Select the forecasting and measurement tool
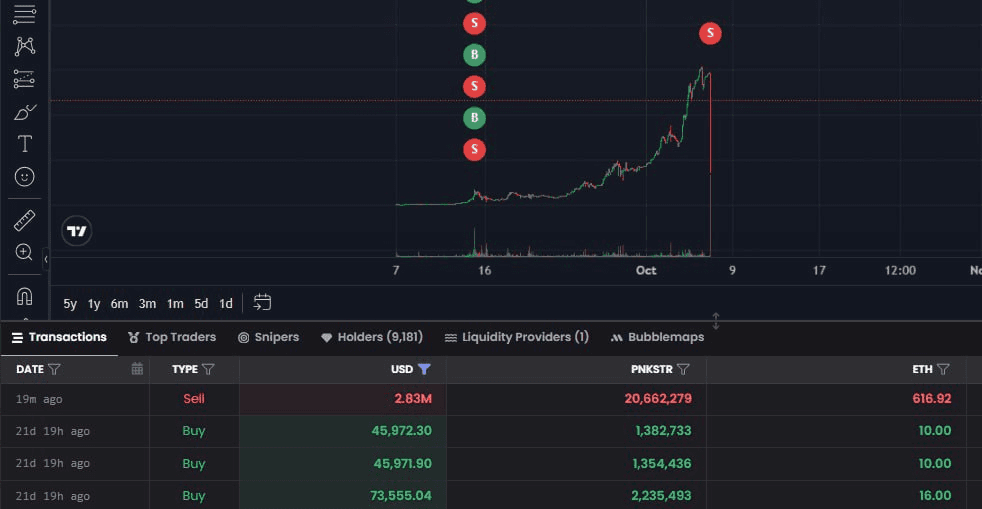This screenshot has width=982, height=509. pyautogui.click(x=24, y=80)
